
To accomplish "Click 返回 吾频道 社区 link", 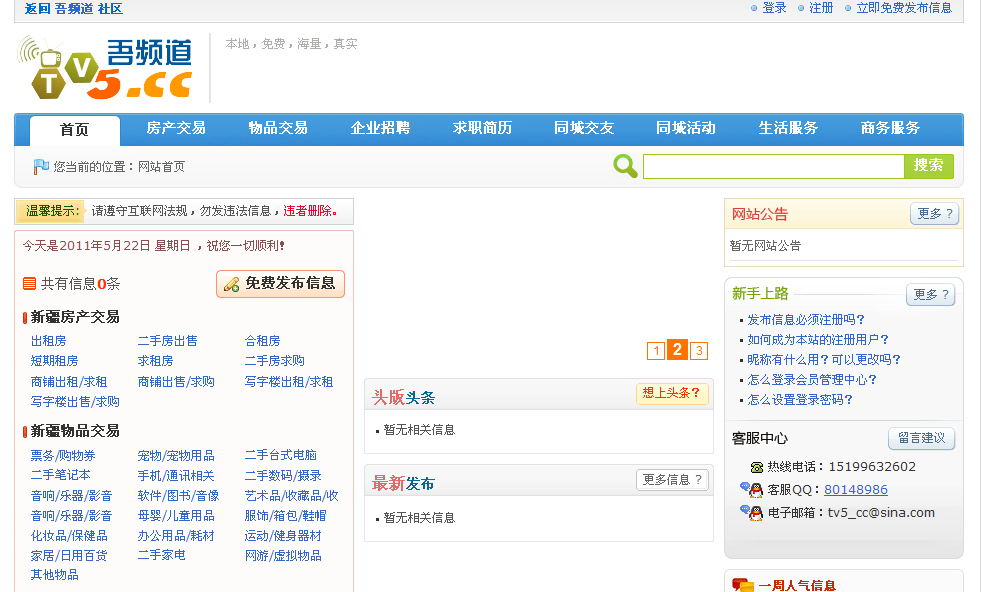I will [74, 9].
